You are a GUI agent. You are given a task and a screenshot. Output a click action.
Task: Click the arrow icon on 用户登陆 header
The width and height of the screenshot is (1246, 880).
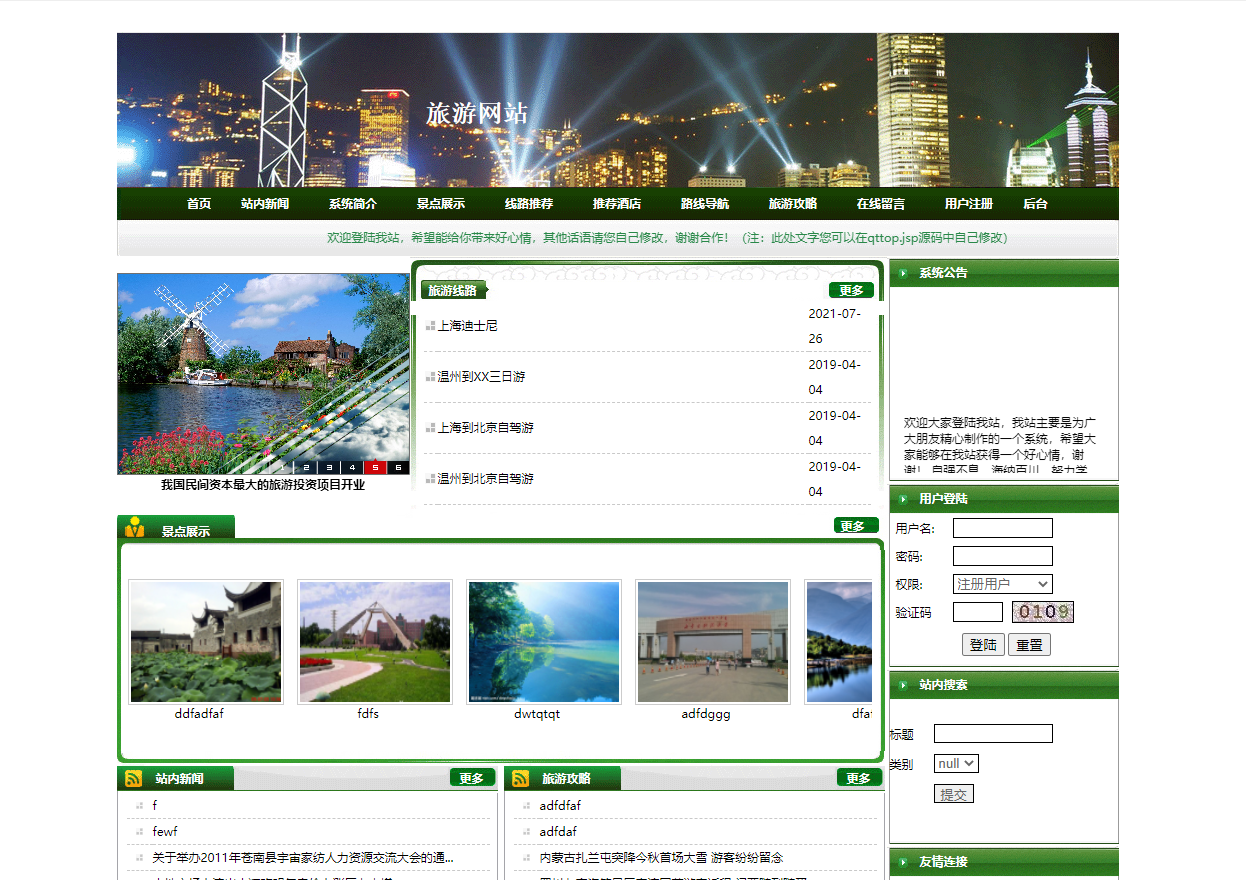pyautogui.click(x=901, y=499)
